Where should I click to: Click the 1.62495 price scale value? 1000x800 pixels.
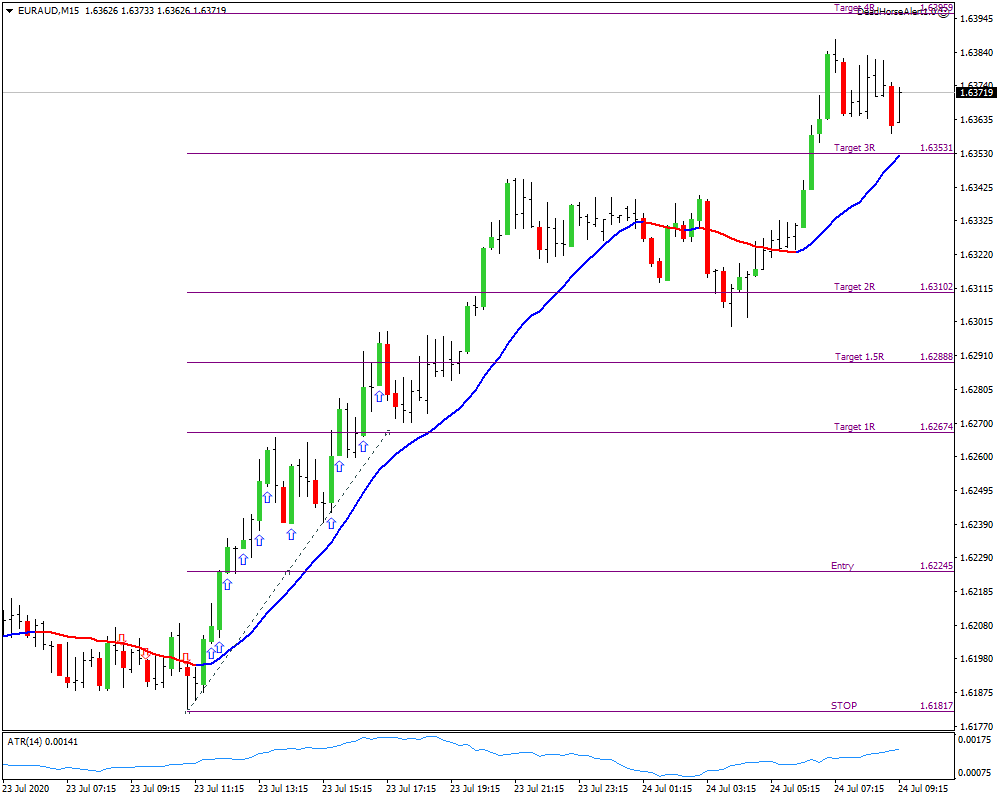(x=976, y=491)
